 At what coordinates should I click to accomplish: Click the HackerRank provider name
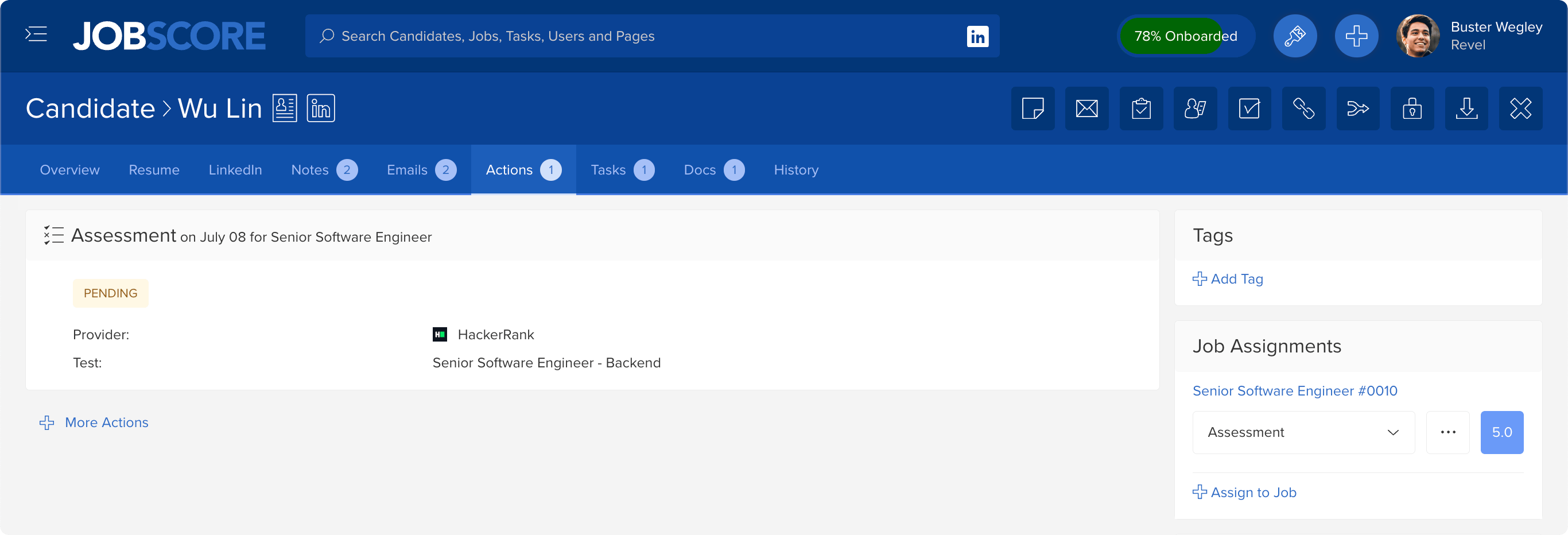[495, 335]
